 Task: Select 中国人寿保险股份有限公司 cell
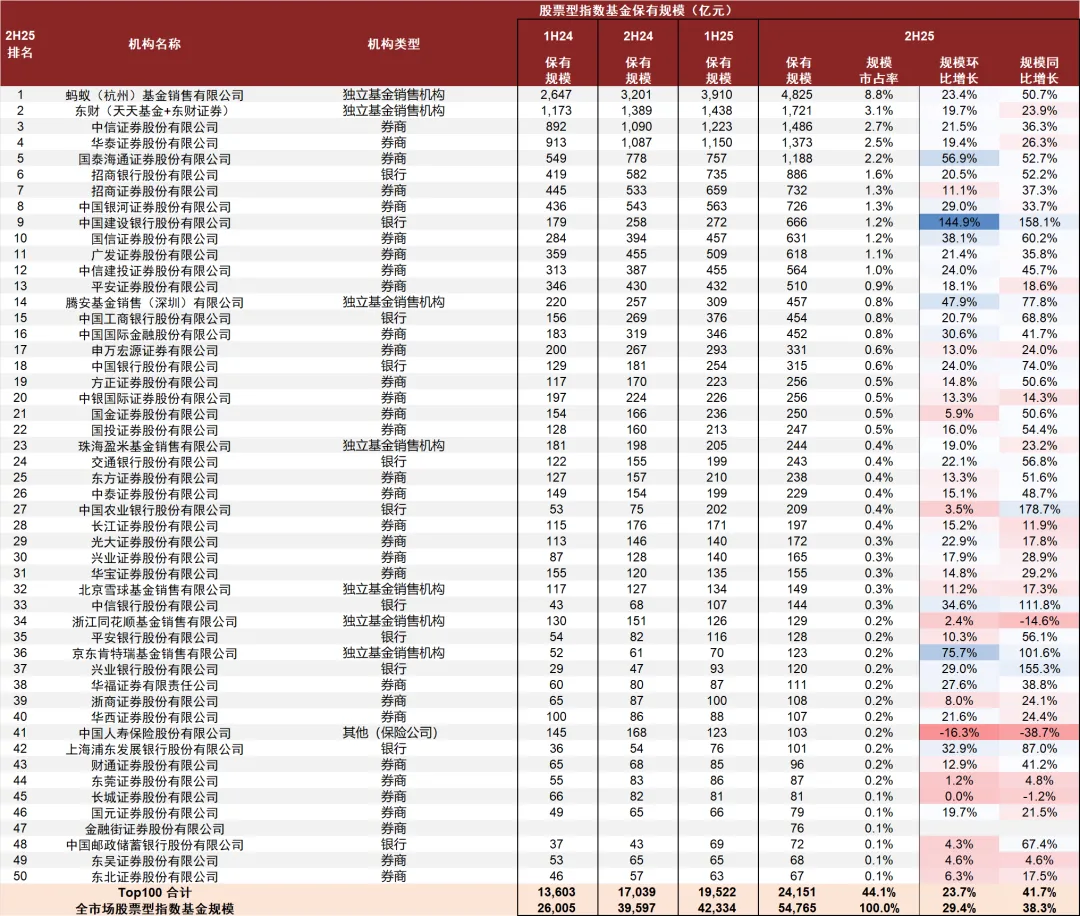154,733
